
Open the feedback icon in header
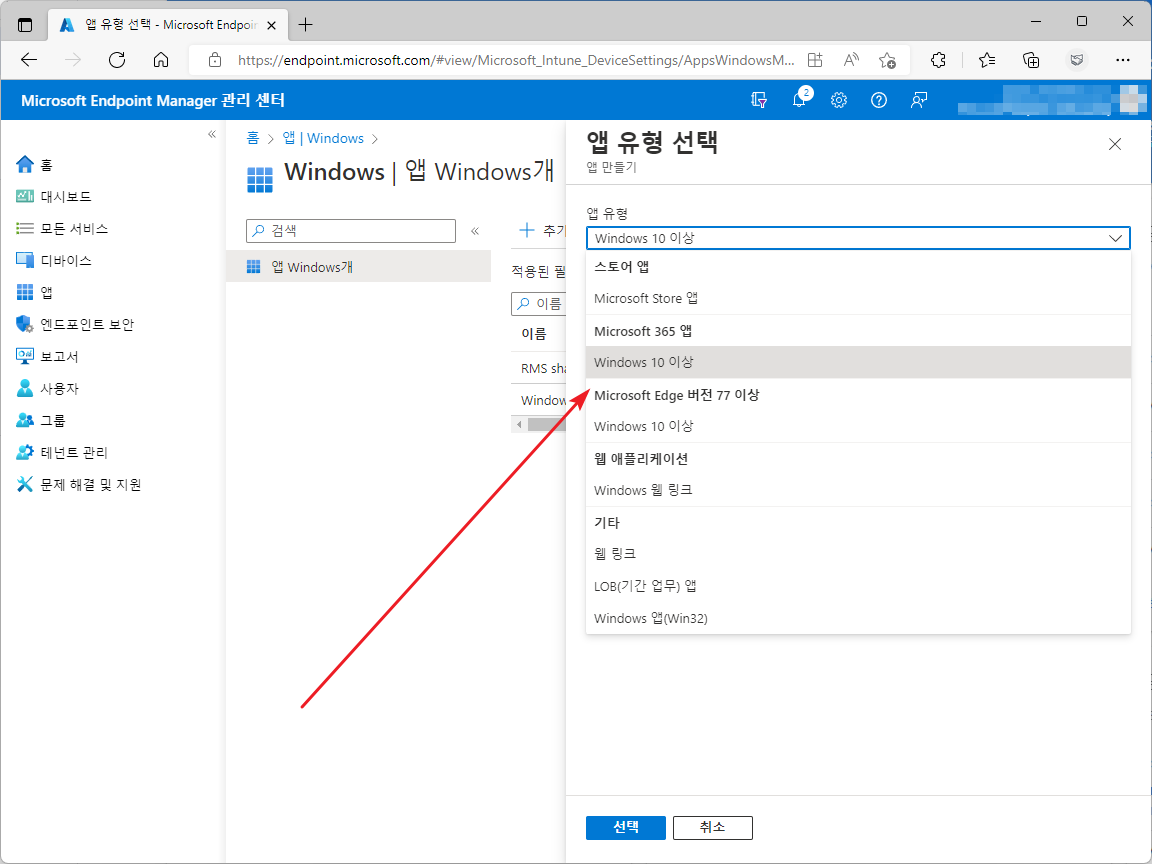[x=918, y=100]
